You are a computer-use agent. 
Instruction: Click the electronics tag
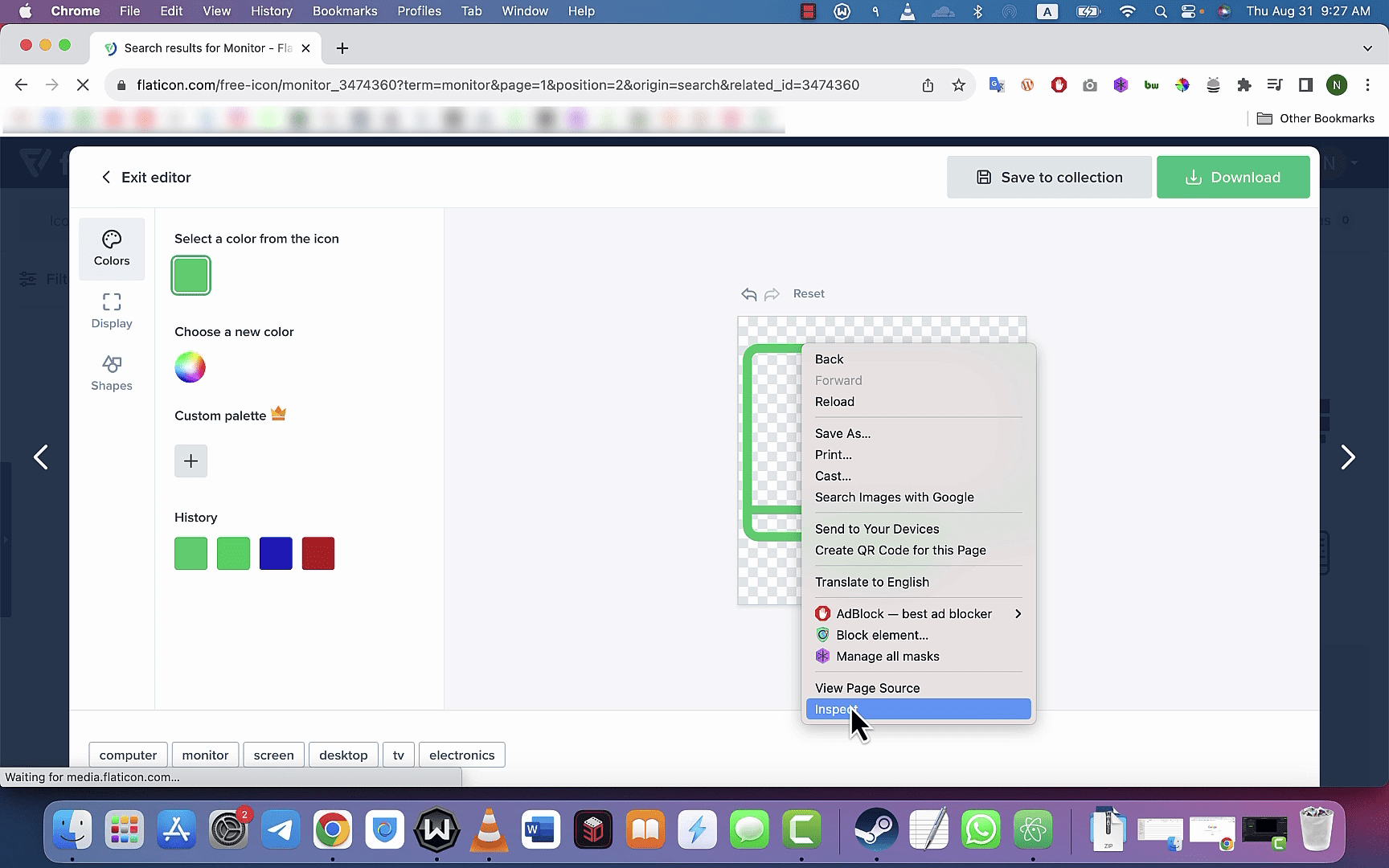pyautogui.click(x=462, y=755)
